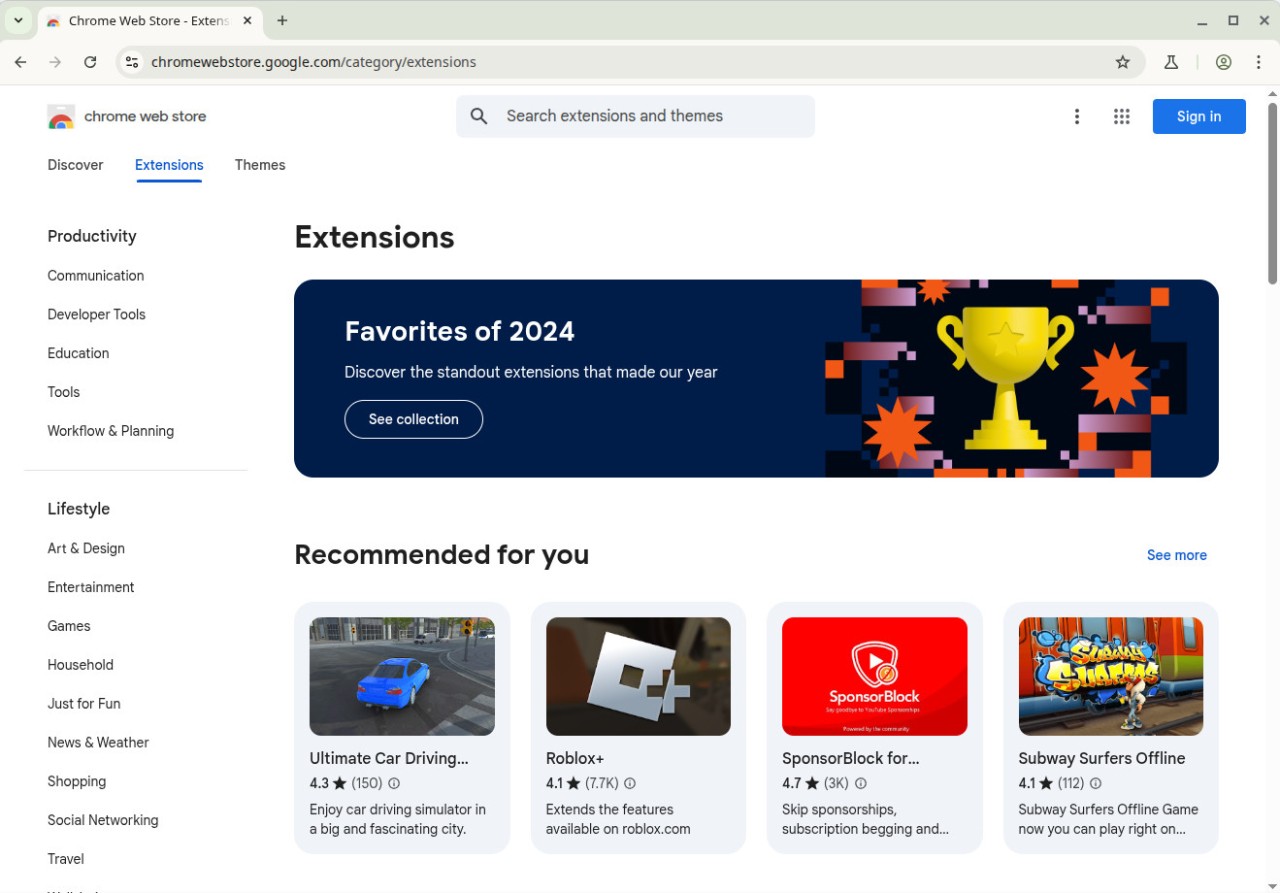Open the three-dot menu beside the apps grid
This screenshot has height=893, width=1280.
[1077, 116]
